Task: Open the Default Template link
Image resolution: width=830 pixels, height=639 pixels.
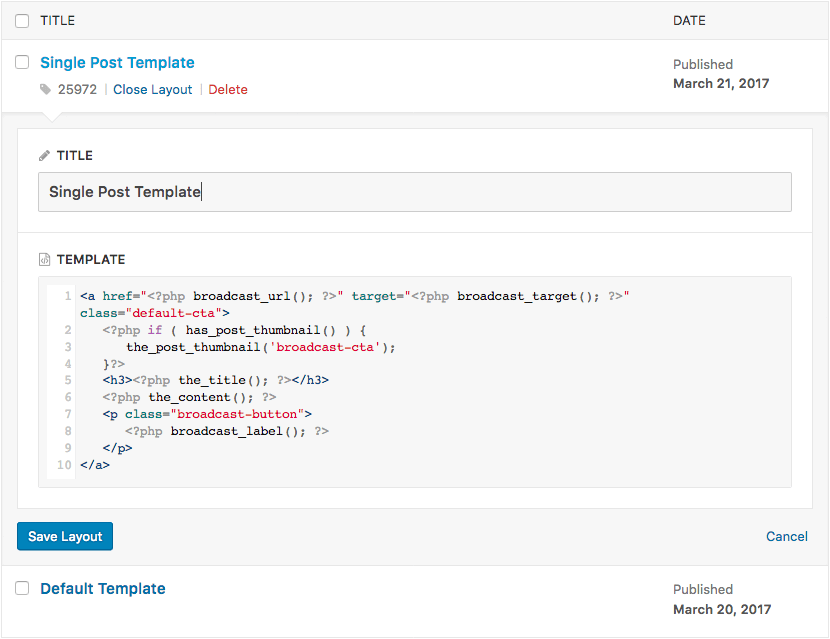Action: click(103, 589)
